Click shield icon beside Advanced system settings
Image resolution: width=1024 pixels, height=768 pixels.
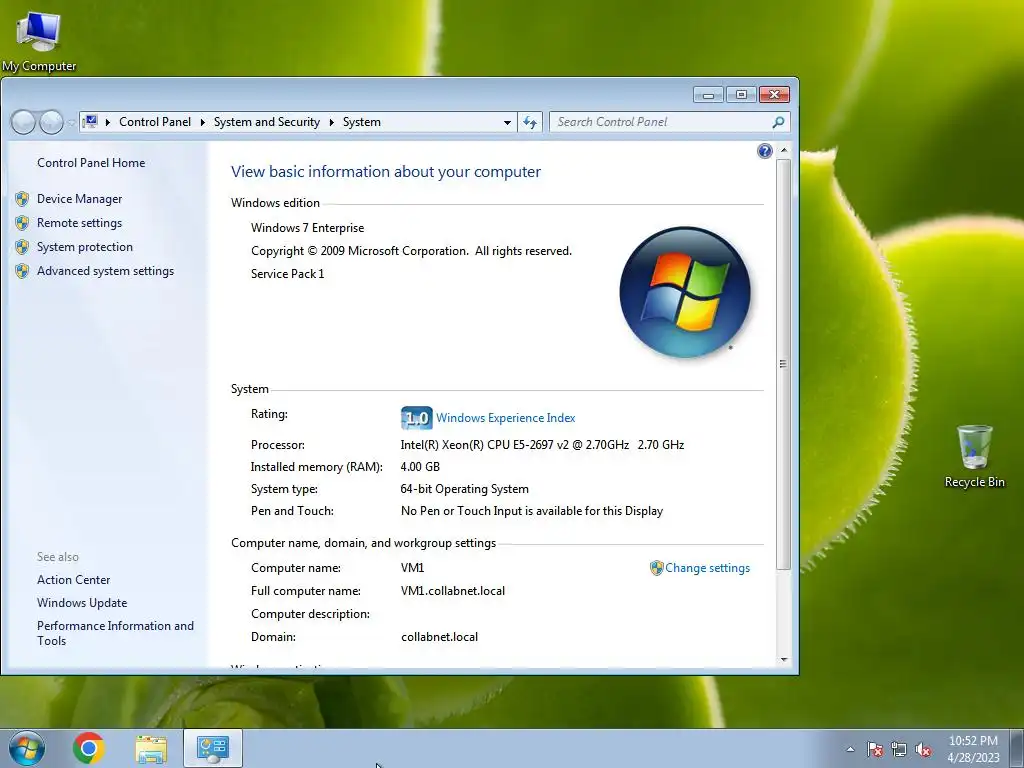click(22, 271)
